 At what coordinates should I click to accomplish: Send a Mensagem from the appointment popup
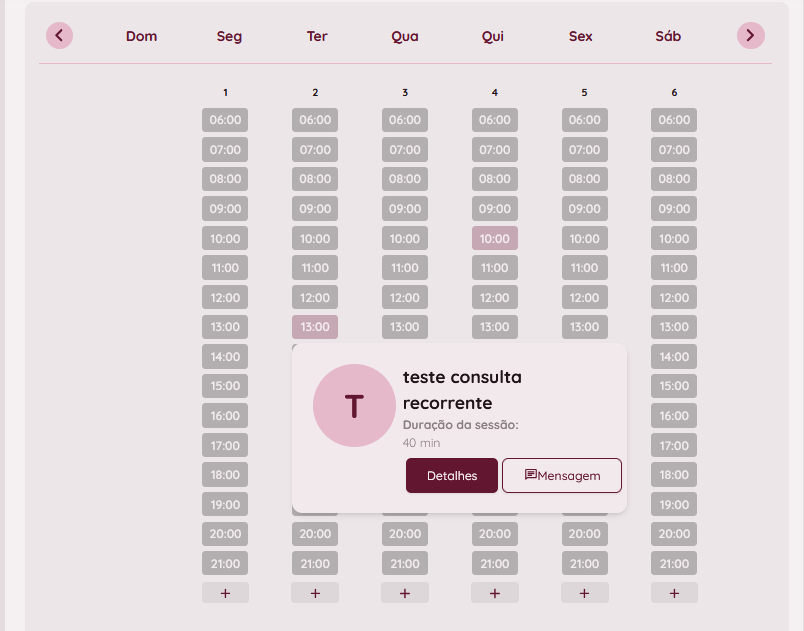(x=562, y=476)
